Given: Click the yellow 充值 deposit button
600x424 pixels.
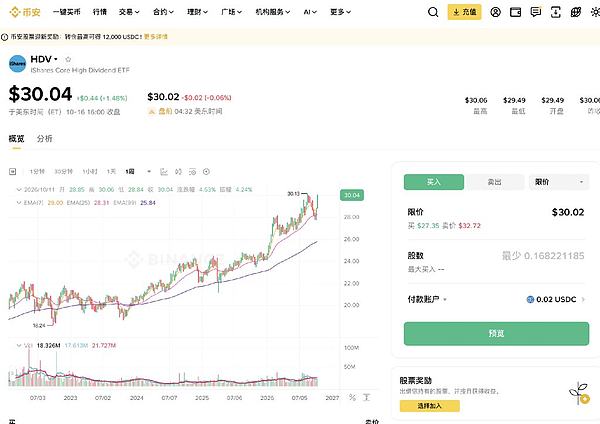Looking at the screenshot, I should point(465,12).
